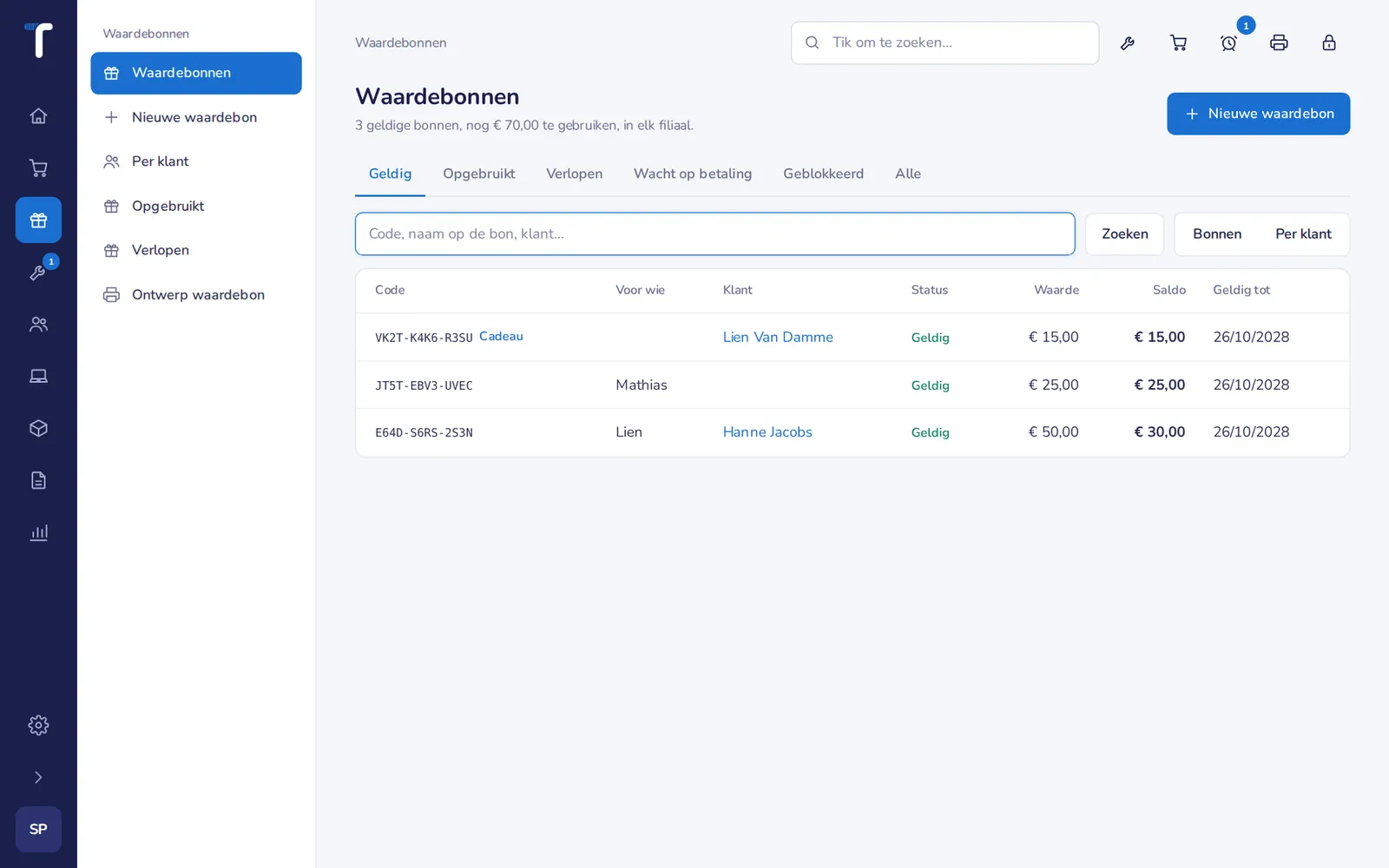Switch to the 'Geblokkeerd' tab
The height and width of the screenshot is (868, 1389).
(823, 174)
